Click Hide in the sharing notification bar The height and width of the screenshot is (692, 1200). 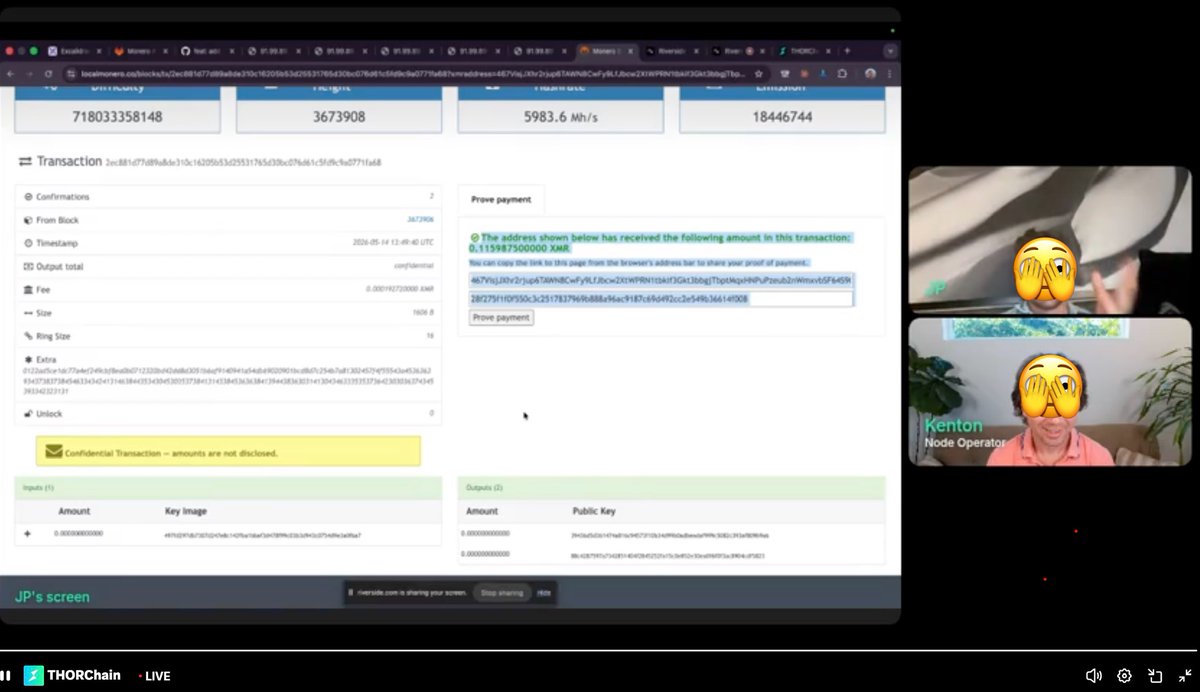point(544,593)
